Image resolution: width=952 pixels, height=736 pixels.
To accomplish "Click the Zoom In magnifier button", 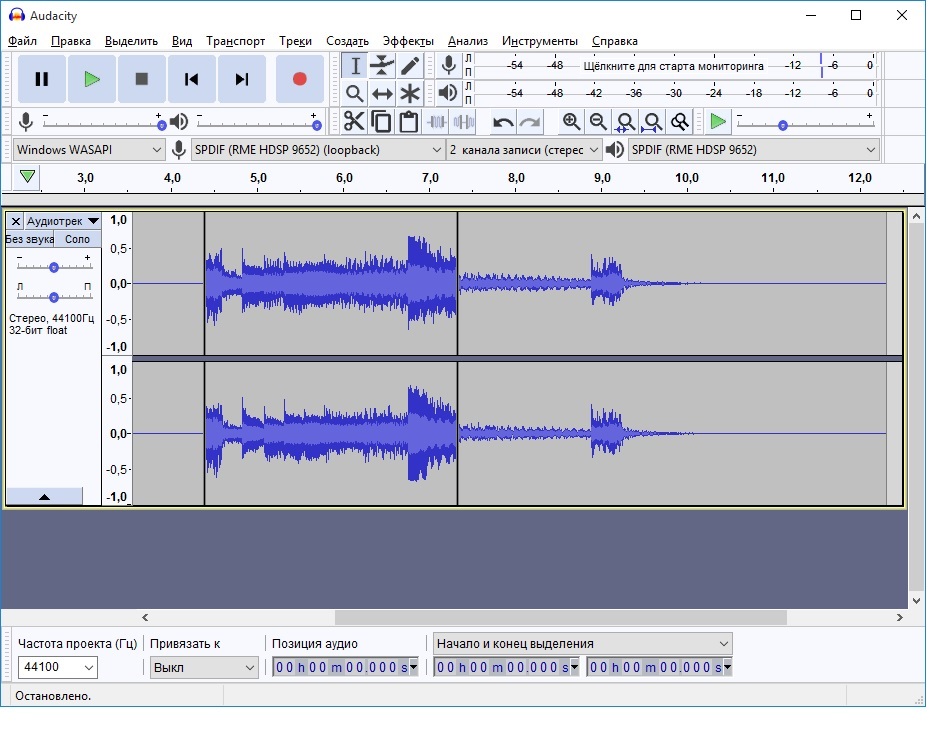I will pos(571,122).
